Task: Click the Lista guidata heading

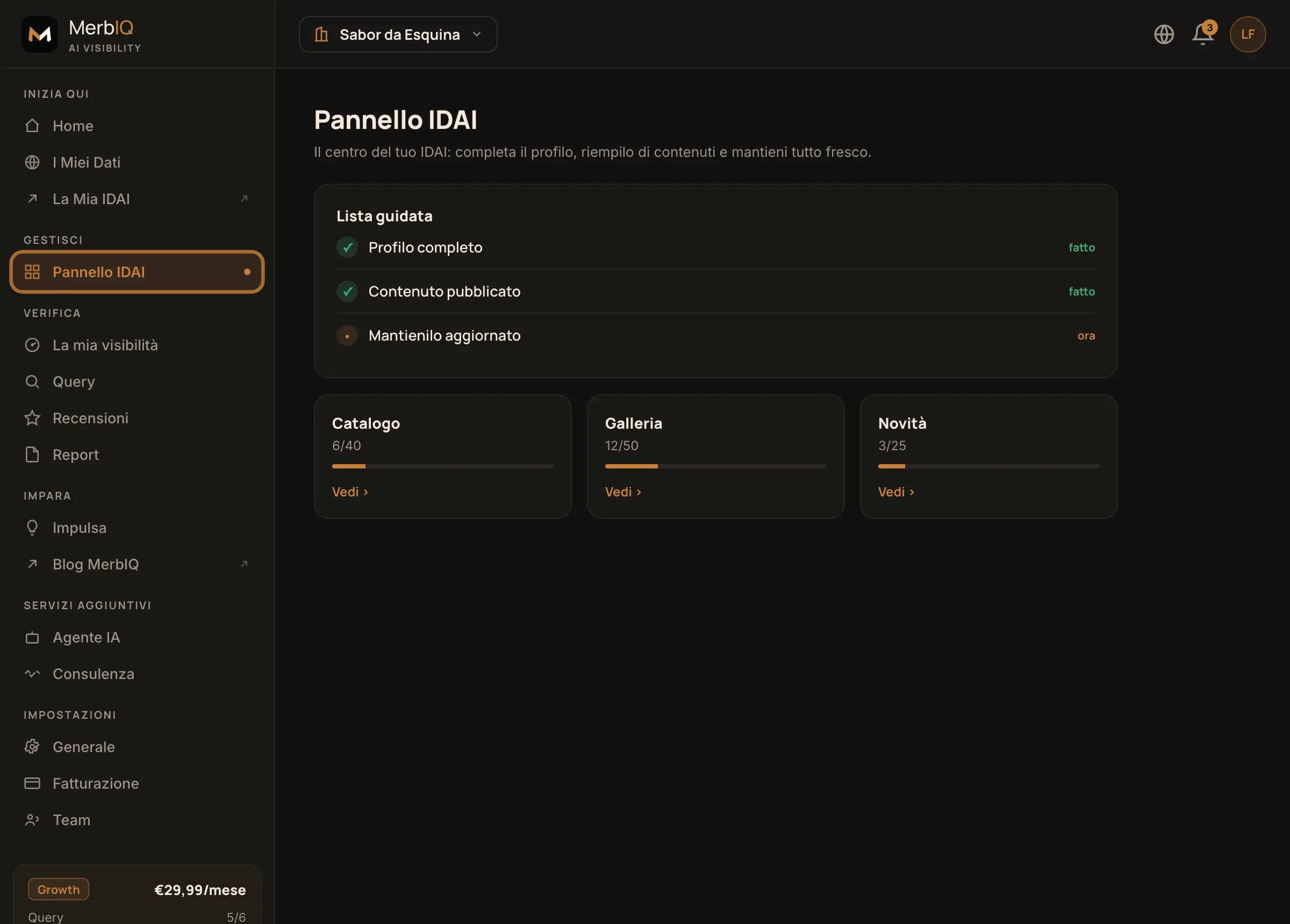Action: tap(384, 216)
